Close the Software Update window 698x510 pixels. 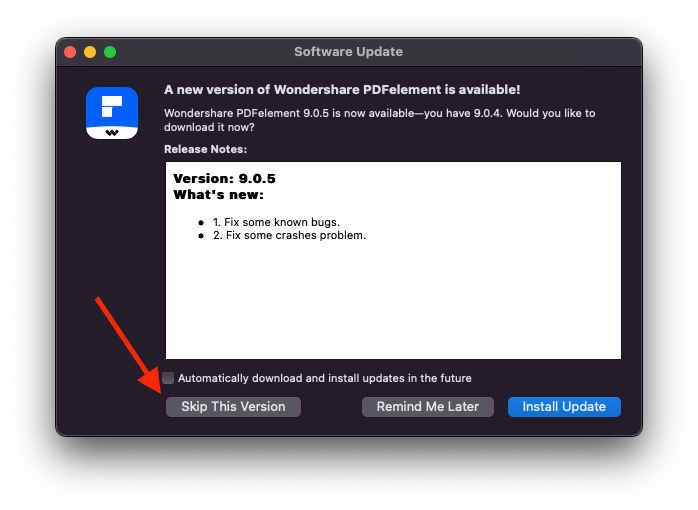70,52
